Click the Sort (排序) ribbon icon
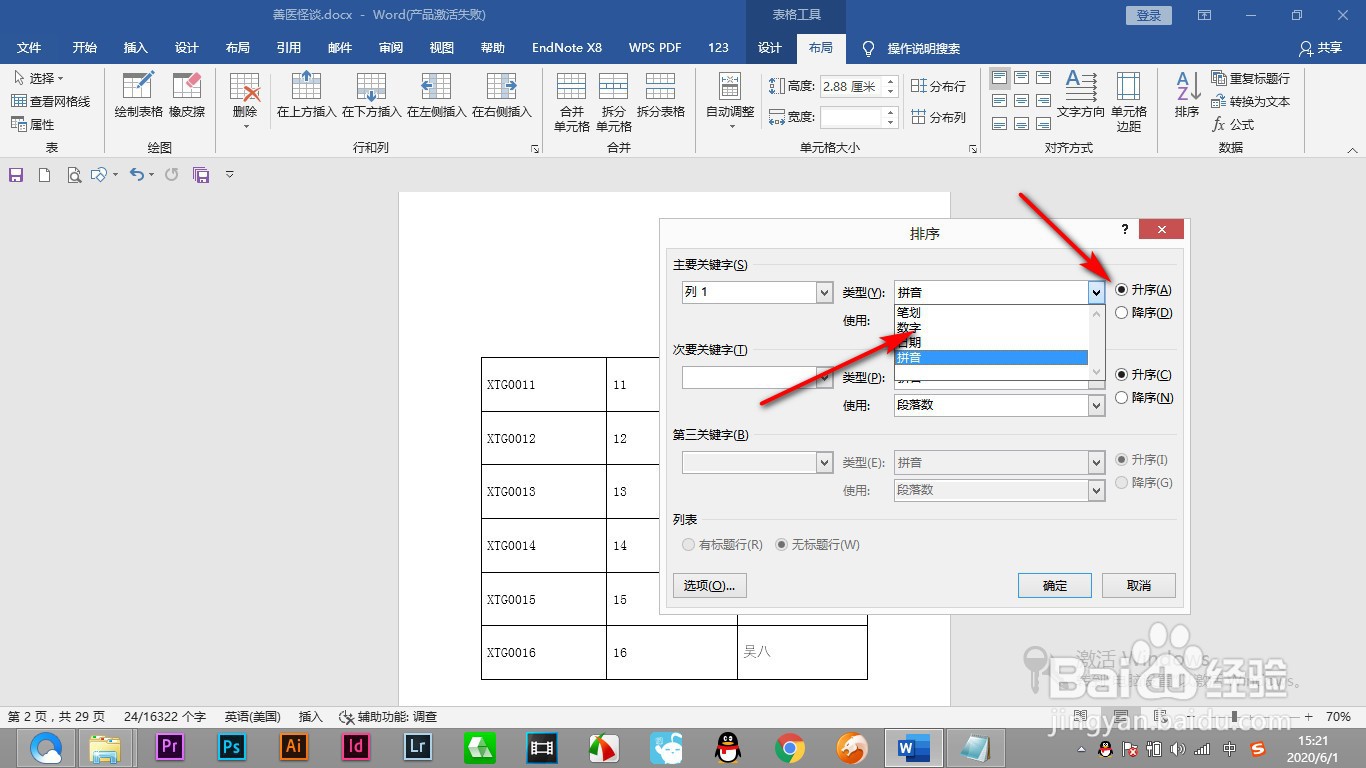This screenshot has height=768, width=1366. tap(1187, 96)
